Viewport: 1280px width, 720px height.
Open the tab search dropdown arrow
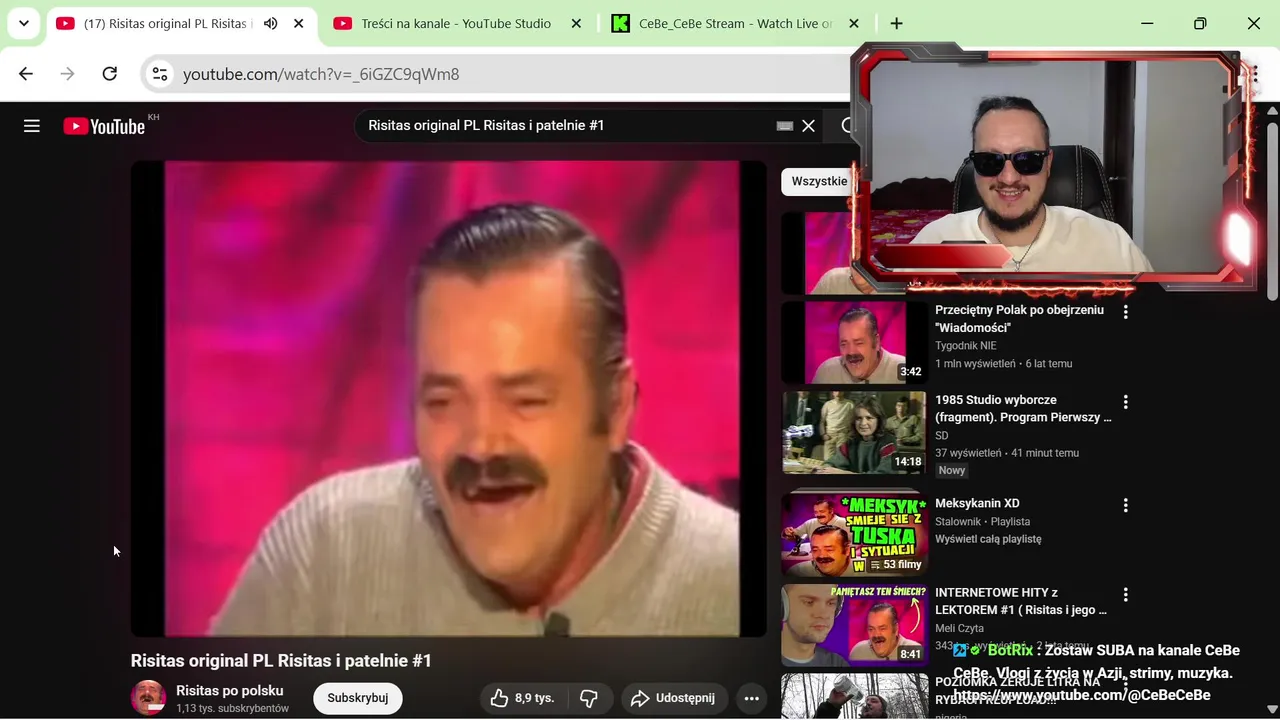click(23, 23)
